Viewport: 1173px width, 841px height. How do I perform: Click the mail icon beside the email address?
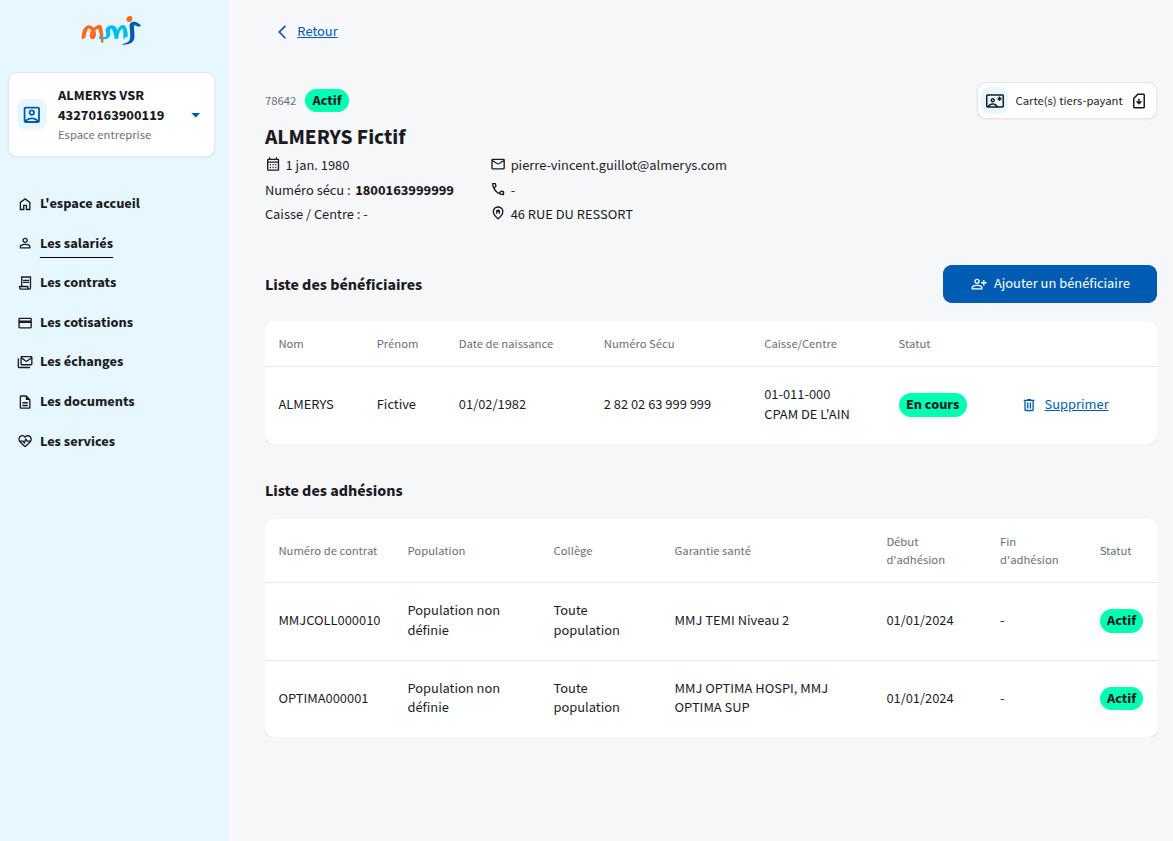pyautogui.click(x=497, y=165)
